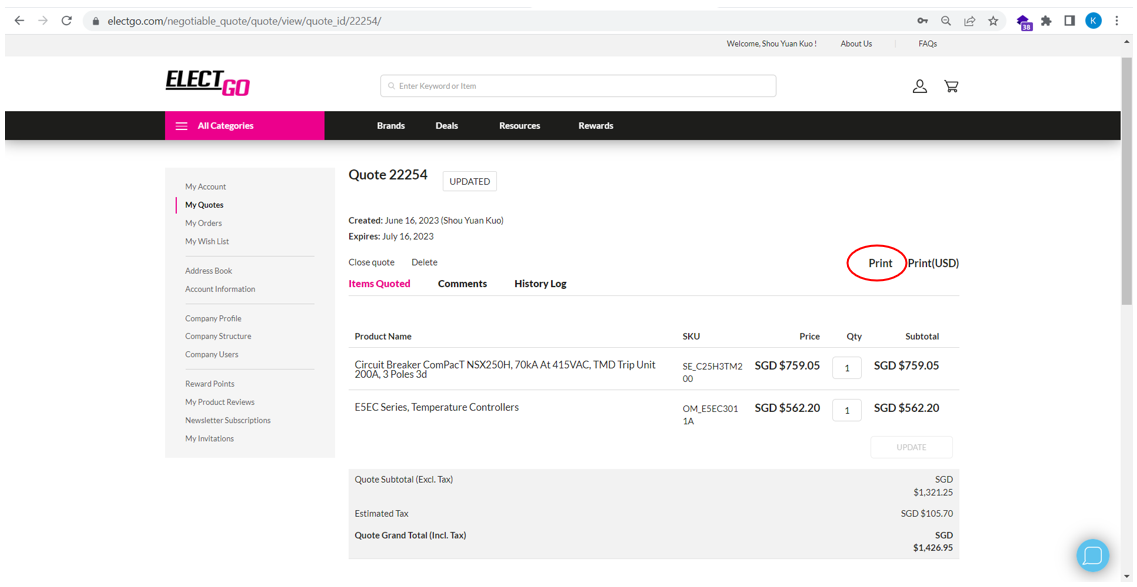Open Company Users
The height and width of the screenshot is (587, 1137).
coord(212,354)
